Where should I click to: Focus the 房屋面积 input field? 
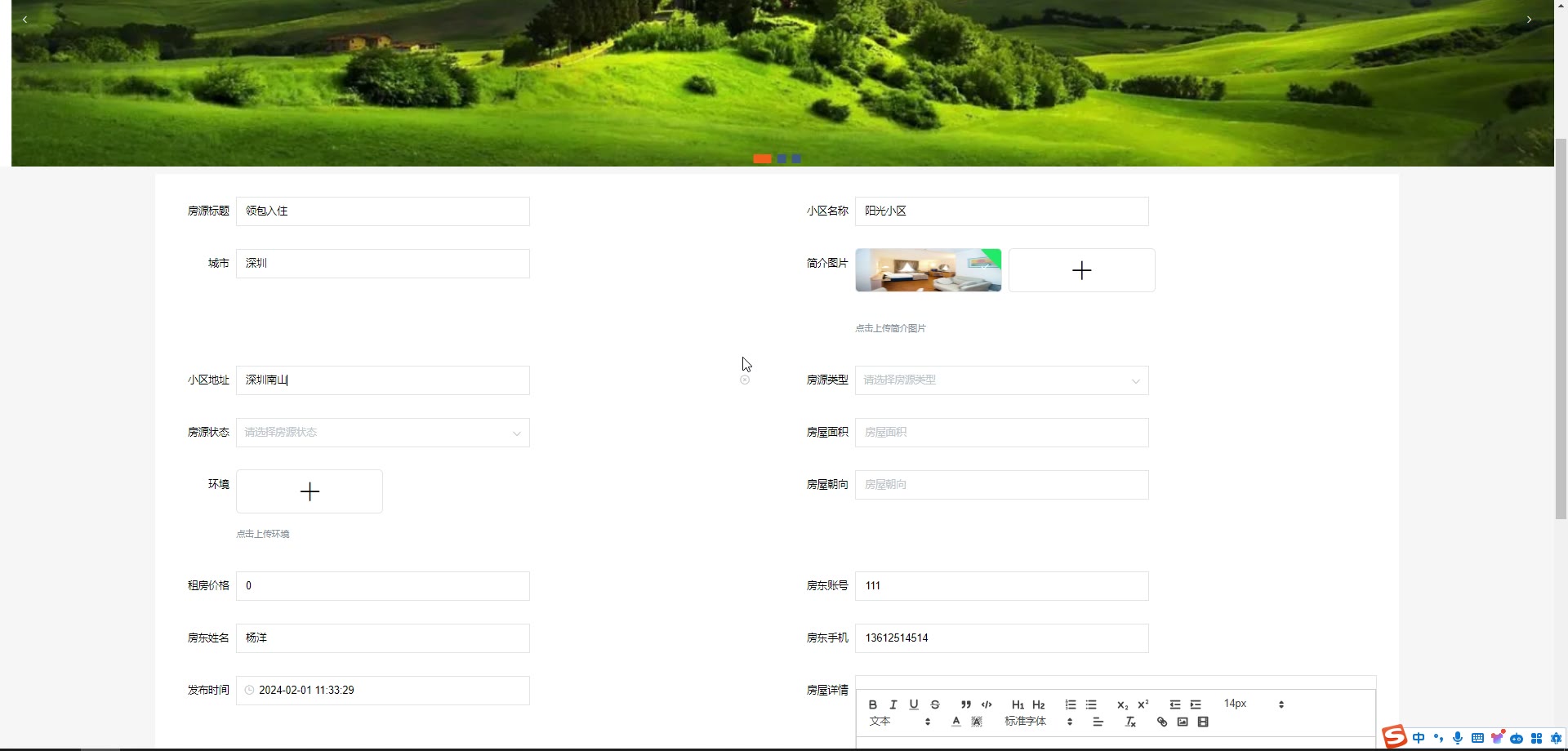(1001, 433)
